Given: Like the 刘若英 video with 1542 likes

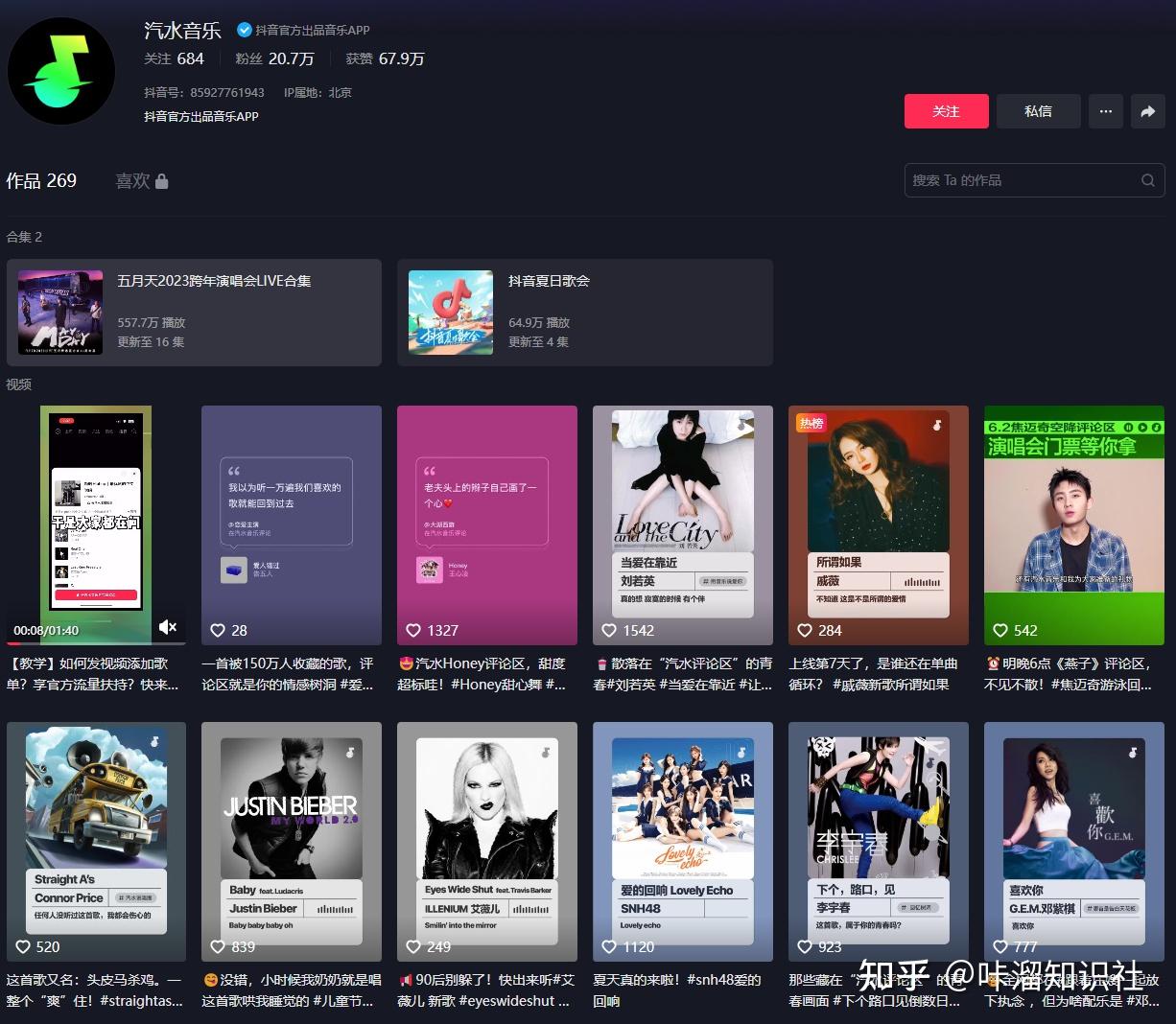Looking at the screenshot, I should (x=609, y=630).
